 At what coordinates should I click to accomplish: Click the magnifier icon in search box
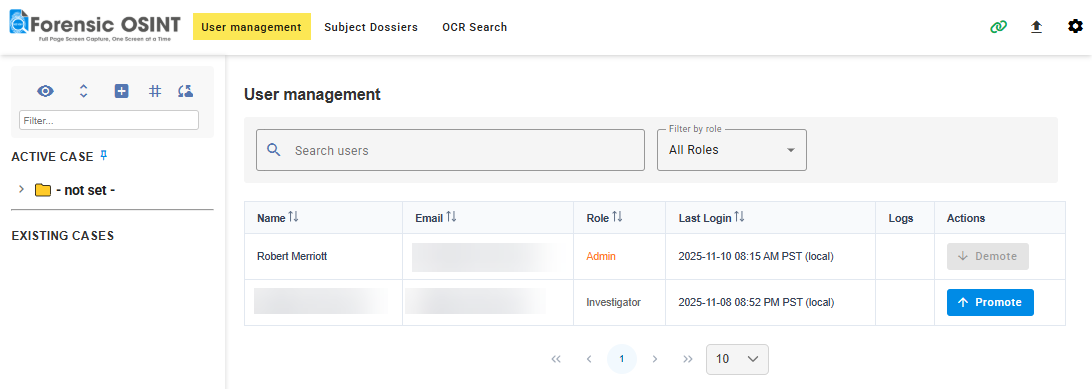tap(274, 150)
